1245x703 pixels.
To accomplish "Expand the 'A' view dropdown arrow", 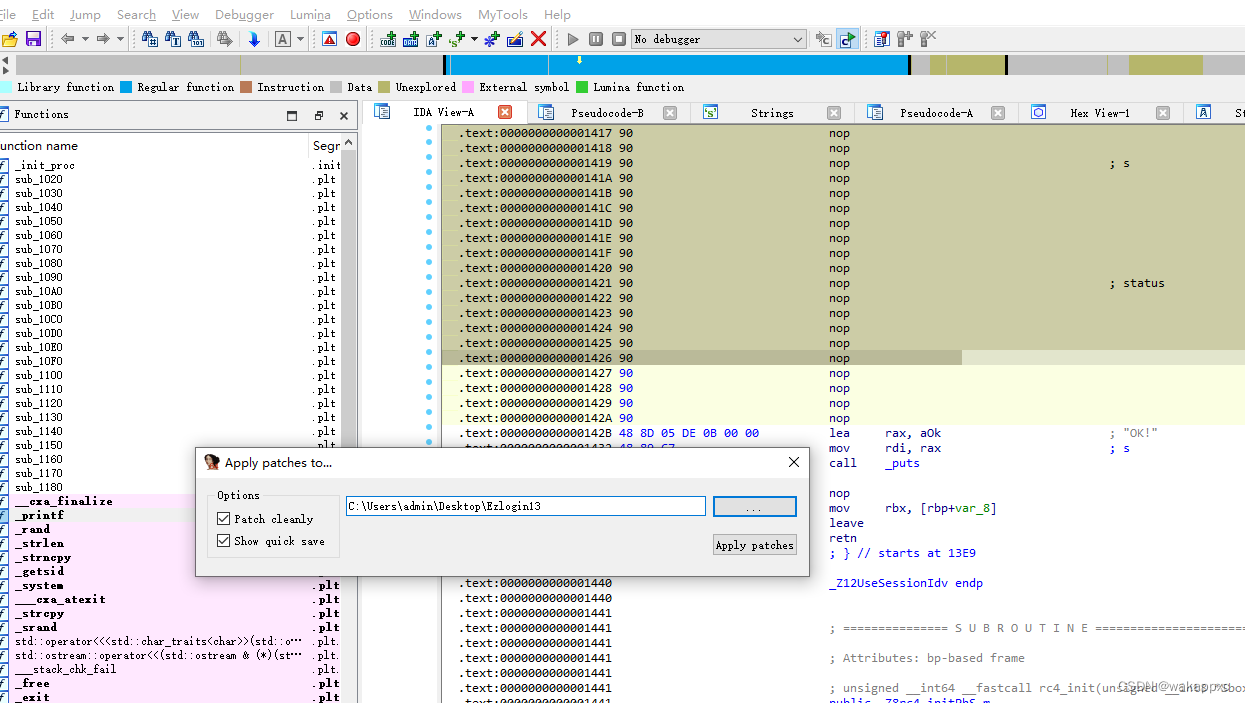I will 299,39.
